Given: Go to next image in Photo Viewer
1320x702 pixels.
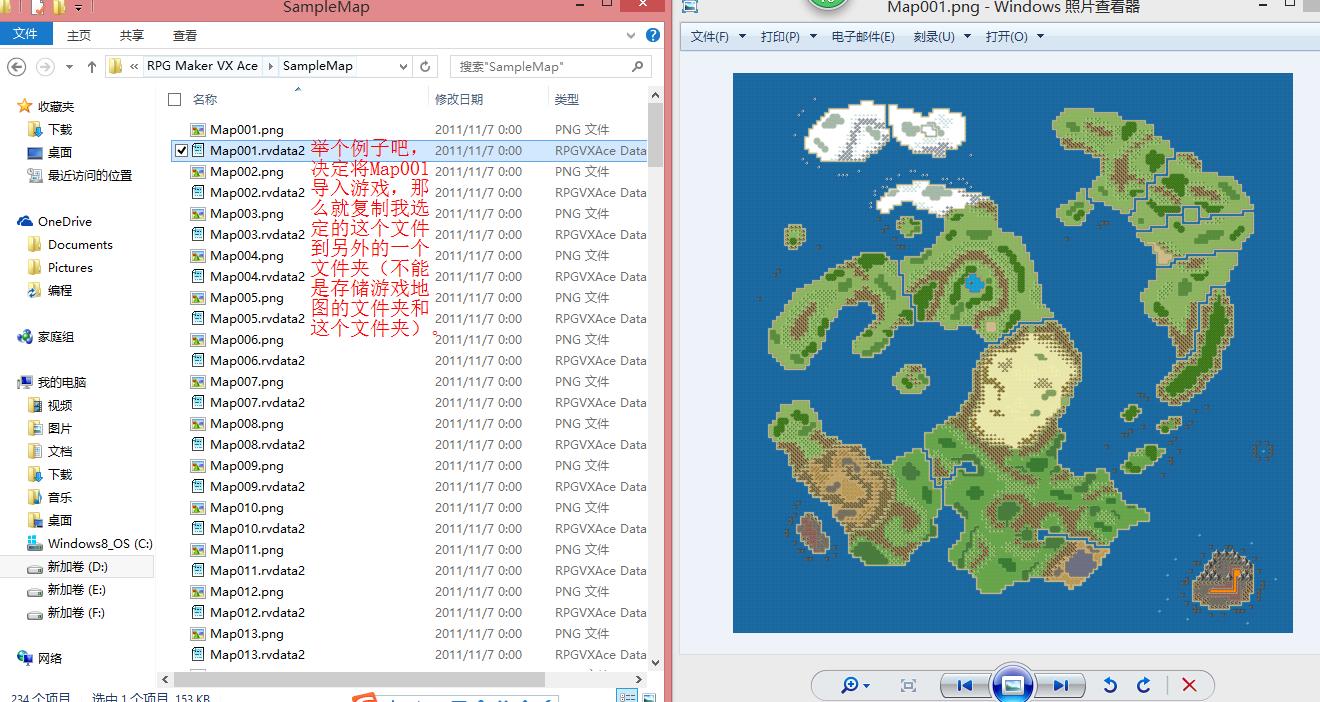Looking at the screenshot, I should click(1060, 685).
